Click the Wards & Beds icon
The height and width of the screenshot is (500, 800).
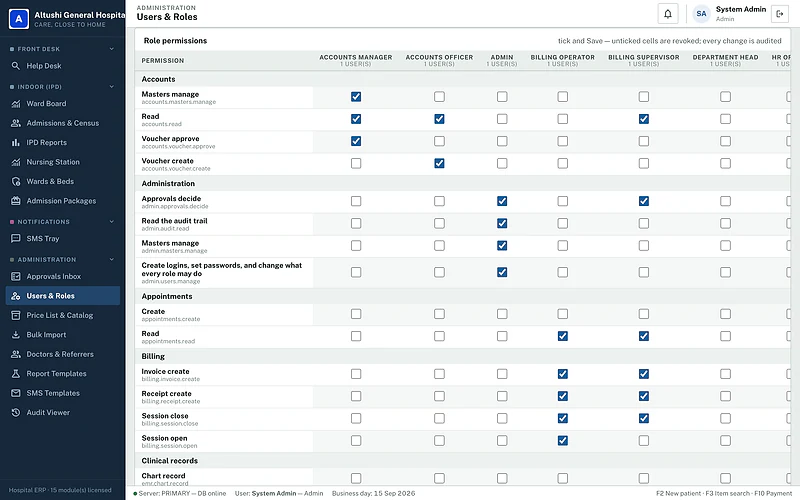(x=16, y=181)
